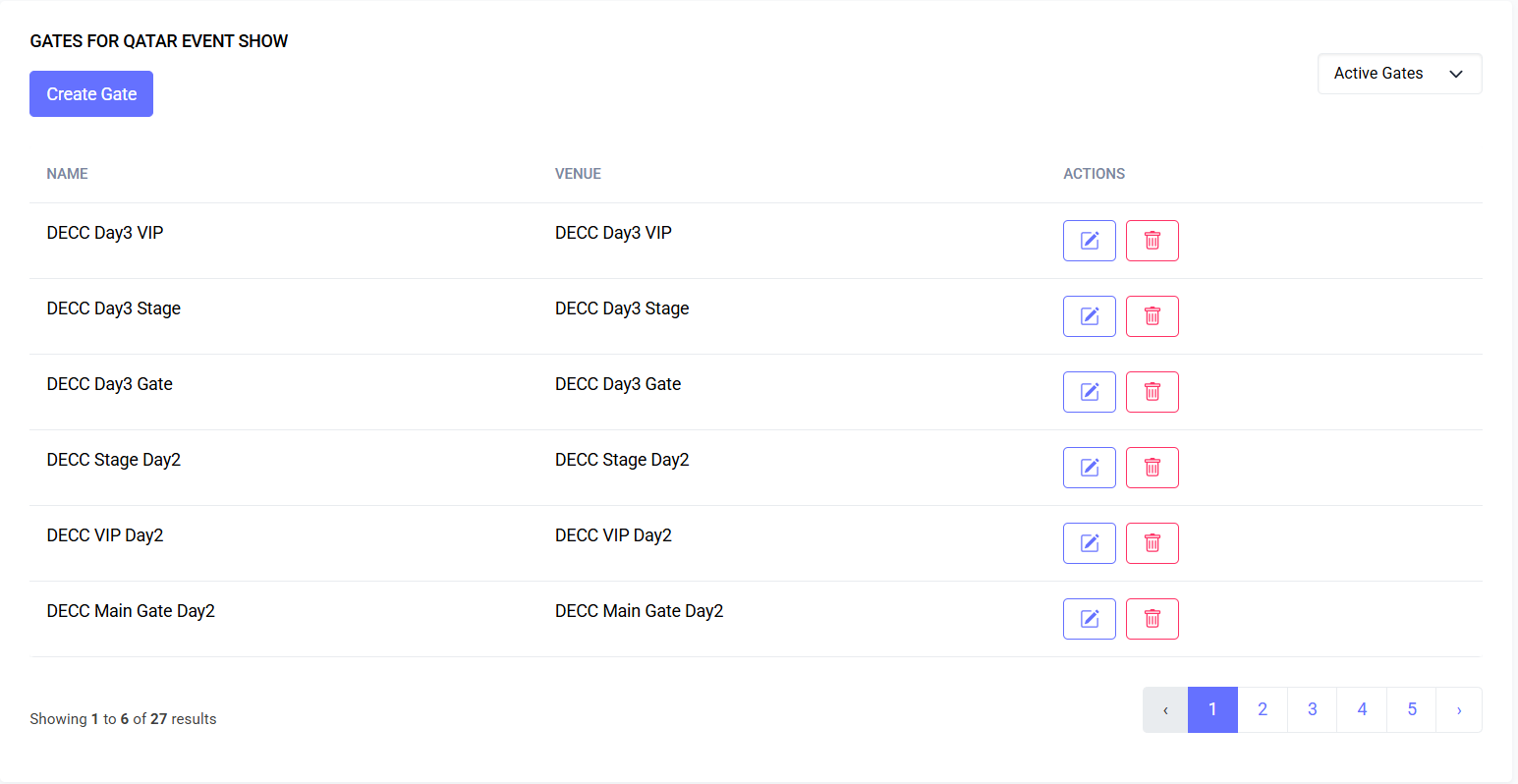1518x784 pixels.
Task: Edit the DECC Main Gate Day2 row
Action: (1089, 619)
